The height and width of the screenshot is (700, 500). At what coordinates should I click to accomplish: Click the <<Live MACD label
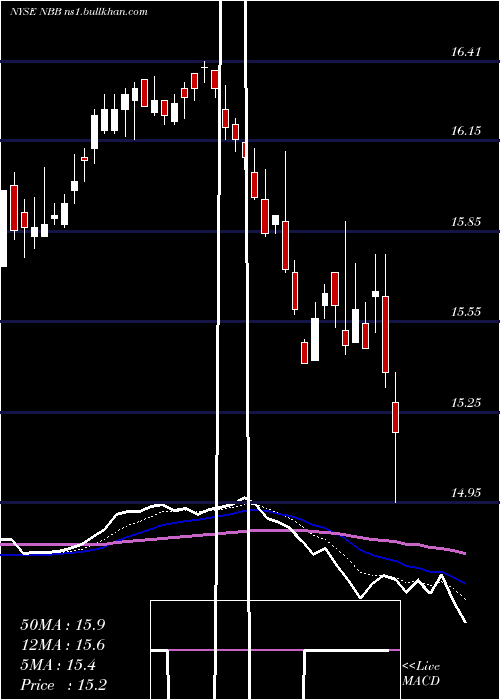click(421, 674)
